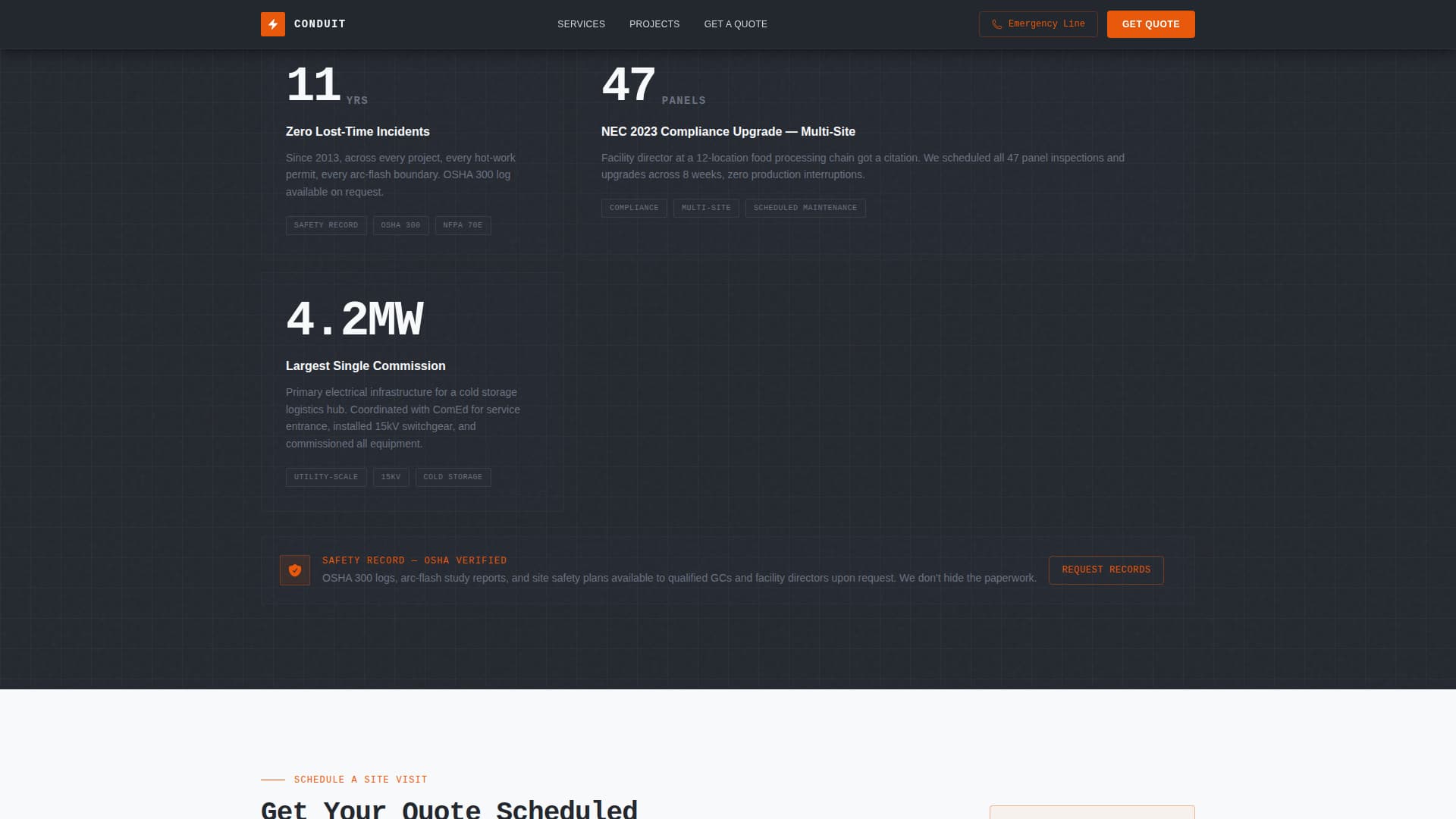
Task: Select Get a Quote in navigation
Action: (736, 24)
